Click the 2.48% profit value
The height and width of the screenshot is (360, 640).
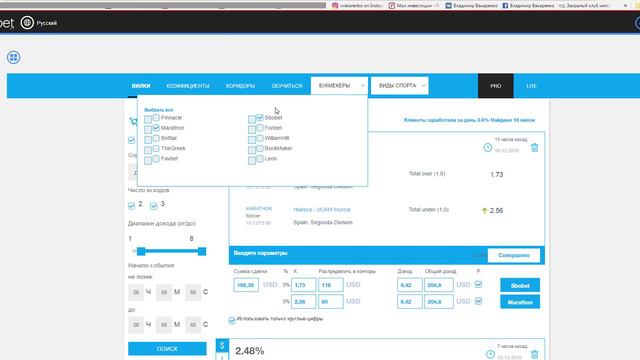250,351
